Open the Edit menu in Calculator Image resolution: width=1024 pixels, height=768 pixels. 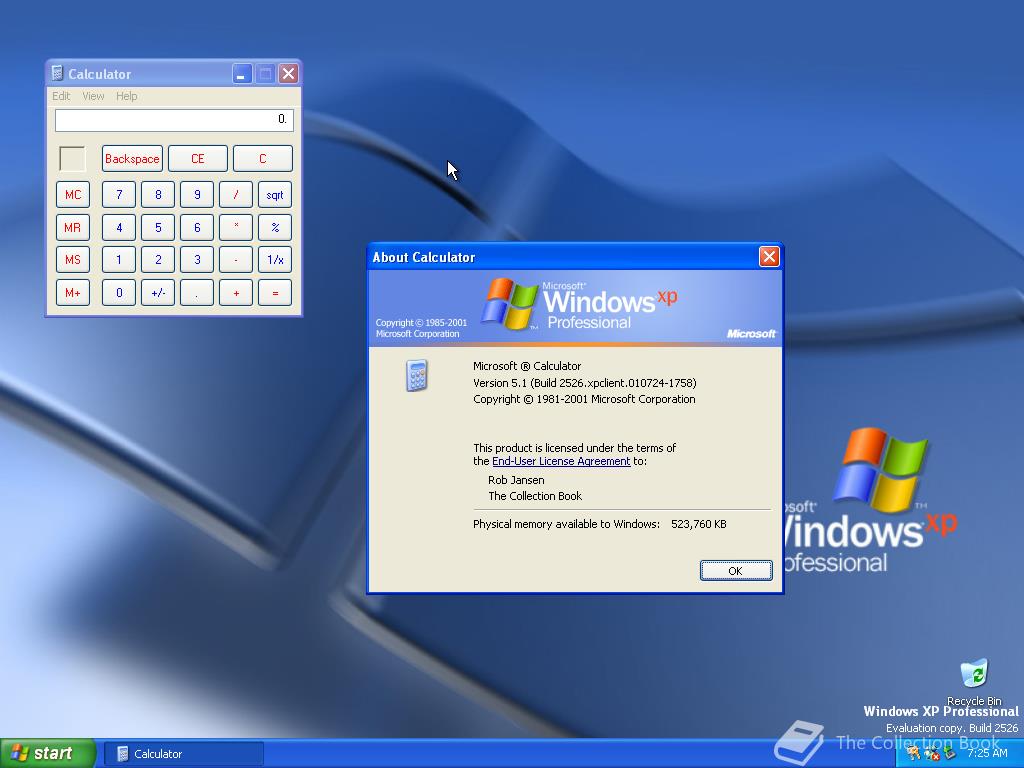coord(61,96)
